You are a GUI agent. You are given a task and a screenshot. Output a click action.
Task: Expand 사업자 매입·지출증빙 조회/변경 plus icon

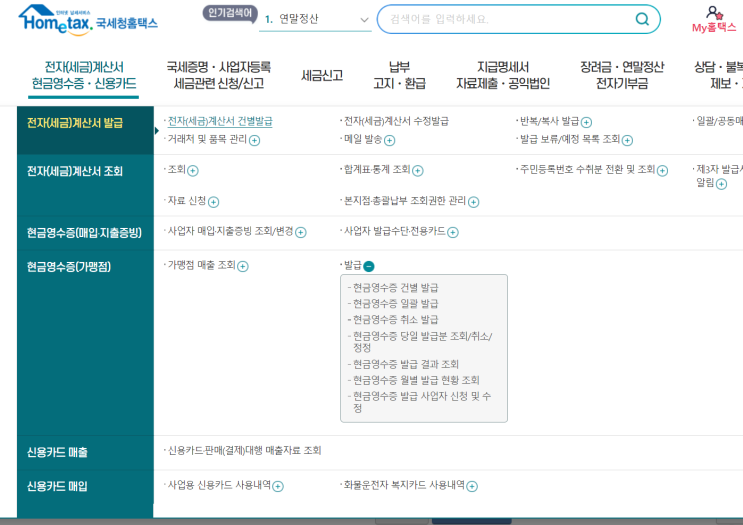301,232
